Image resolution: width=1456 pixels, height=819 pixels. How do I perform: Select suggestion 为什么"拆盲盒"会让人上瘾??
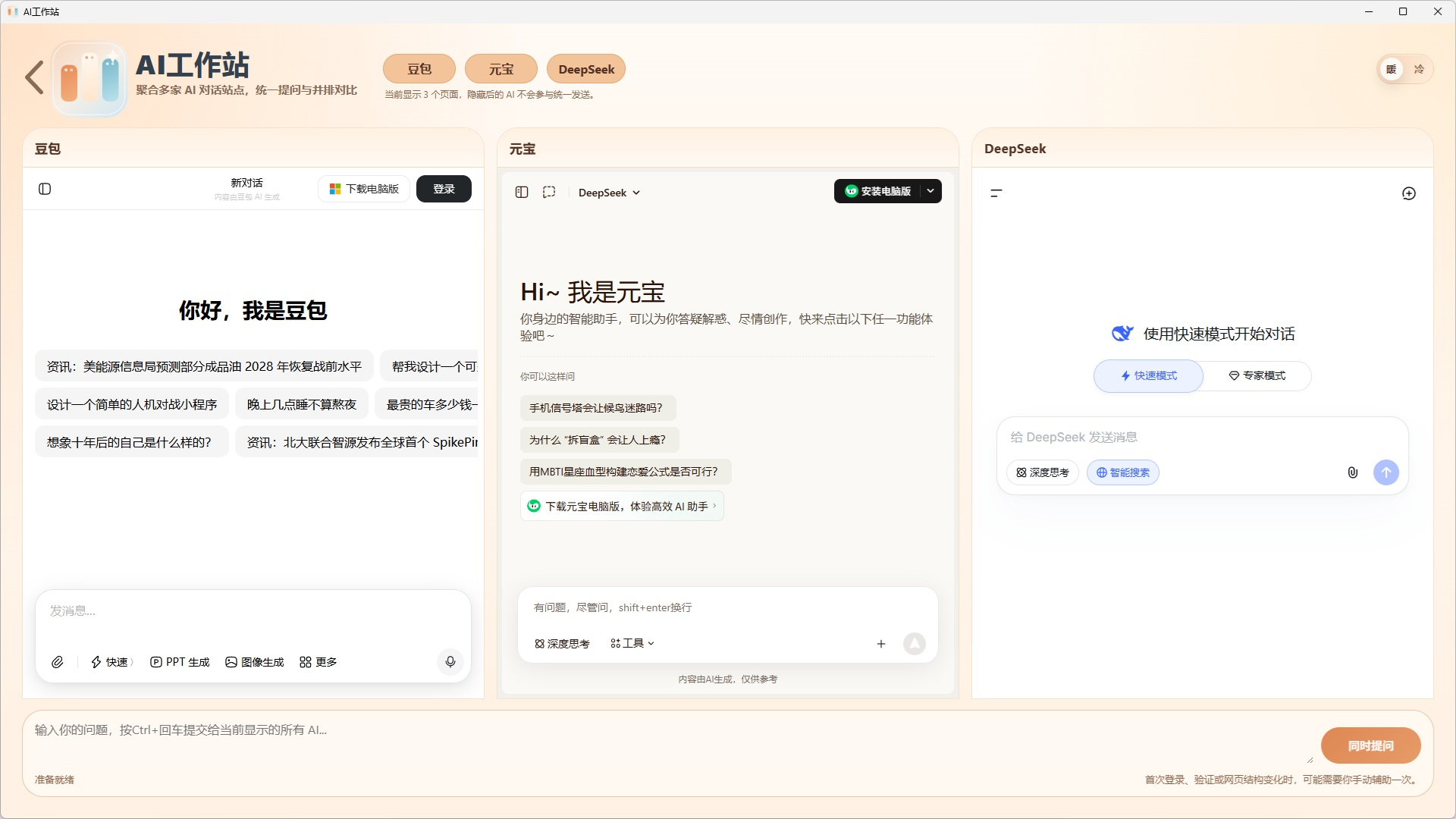pyautogui.click(x=599, y=440)
